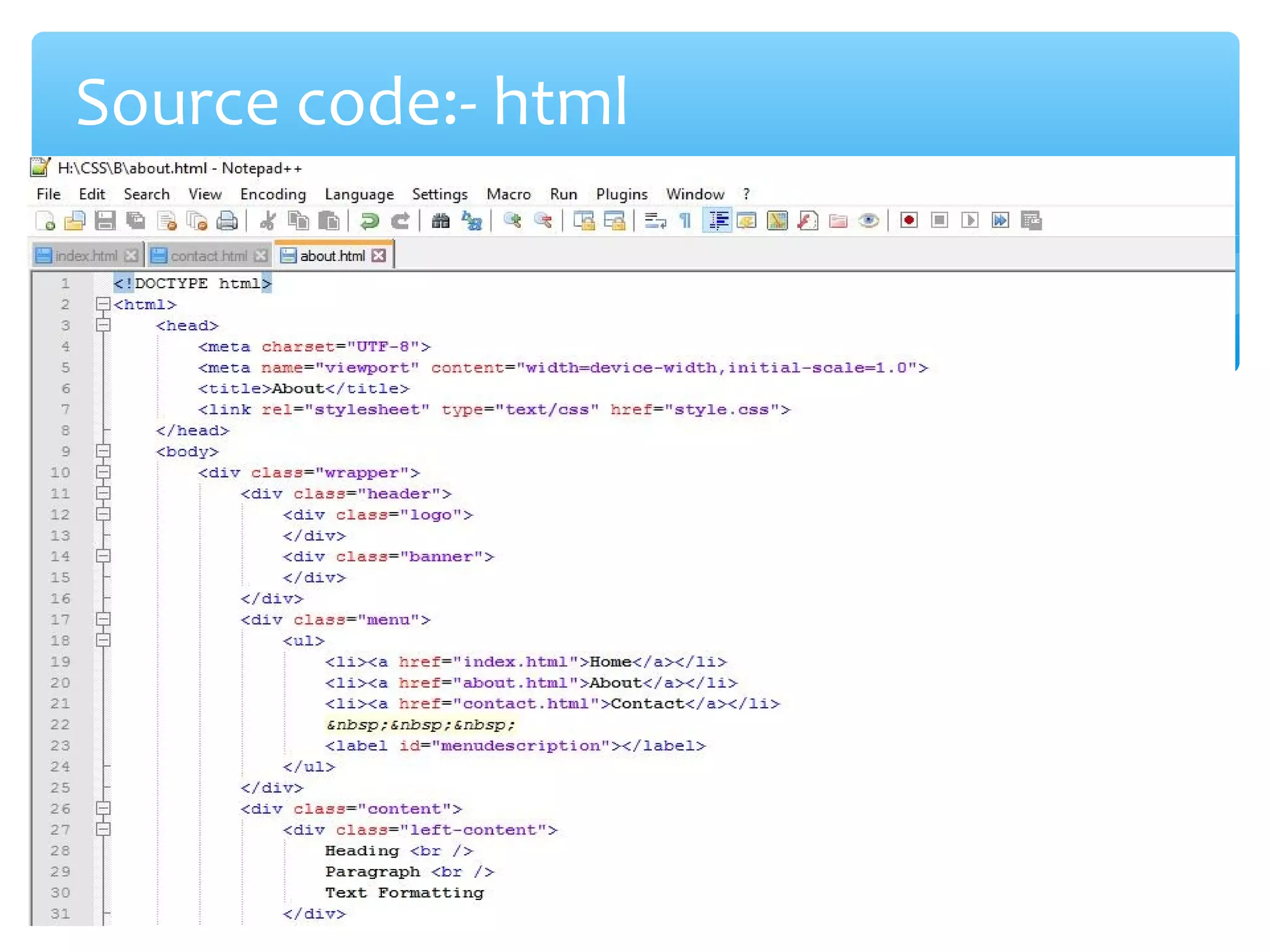Viewport: 1270px width, 952px height.
Task: Click the Find and Replace icon
Action: pos(472,221)
